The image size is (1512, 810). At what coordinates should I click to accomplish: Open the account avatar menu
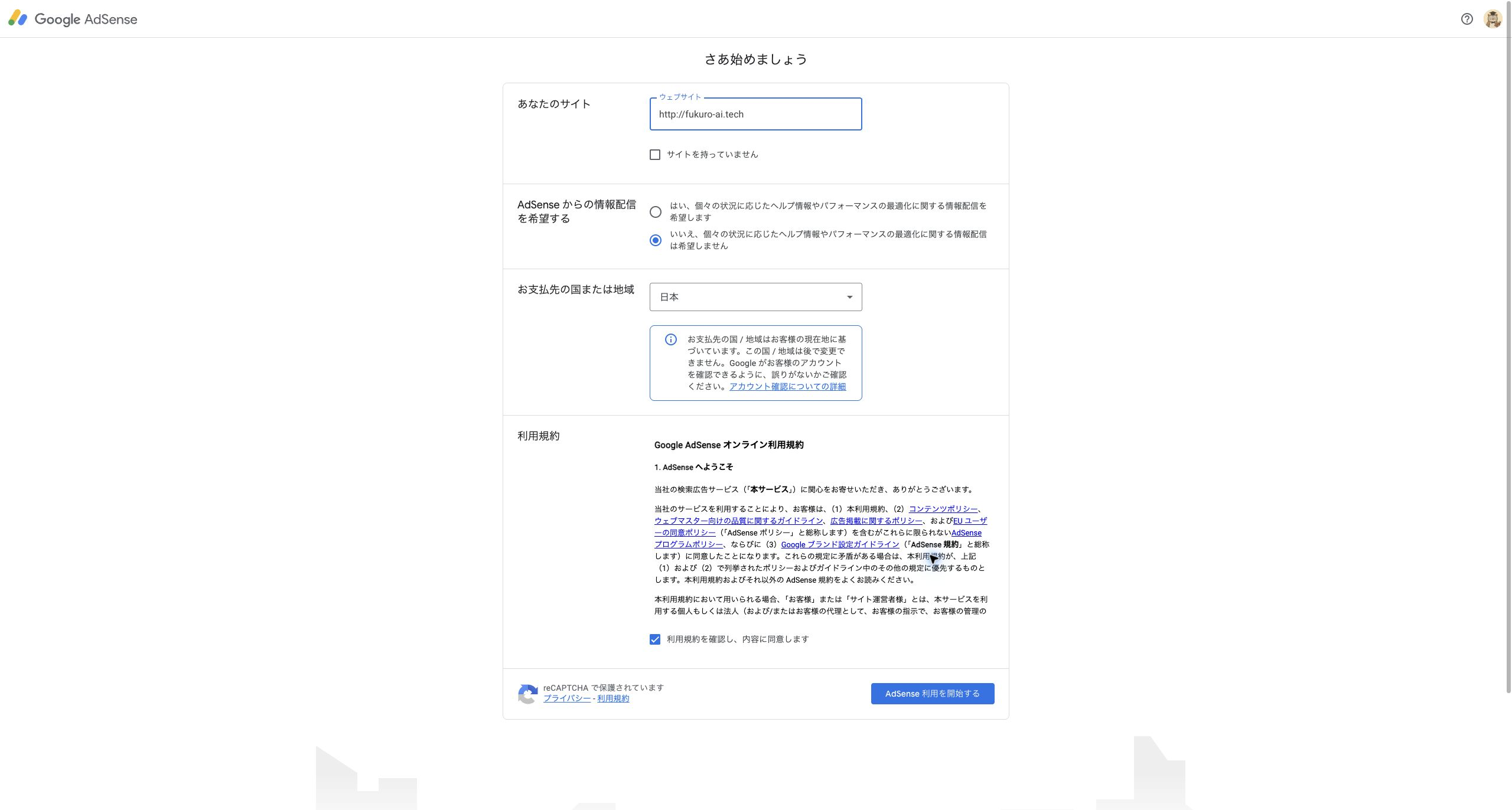(1493, 19)
